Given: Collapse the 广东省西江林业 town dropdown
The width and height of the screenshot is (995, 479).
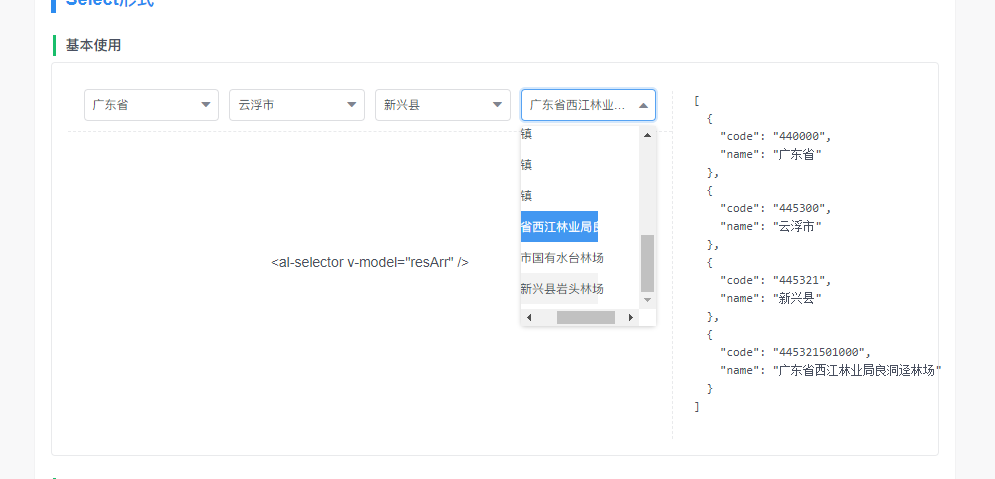Looking at the screenshot, I should [588, 105].
